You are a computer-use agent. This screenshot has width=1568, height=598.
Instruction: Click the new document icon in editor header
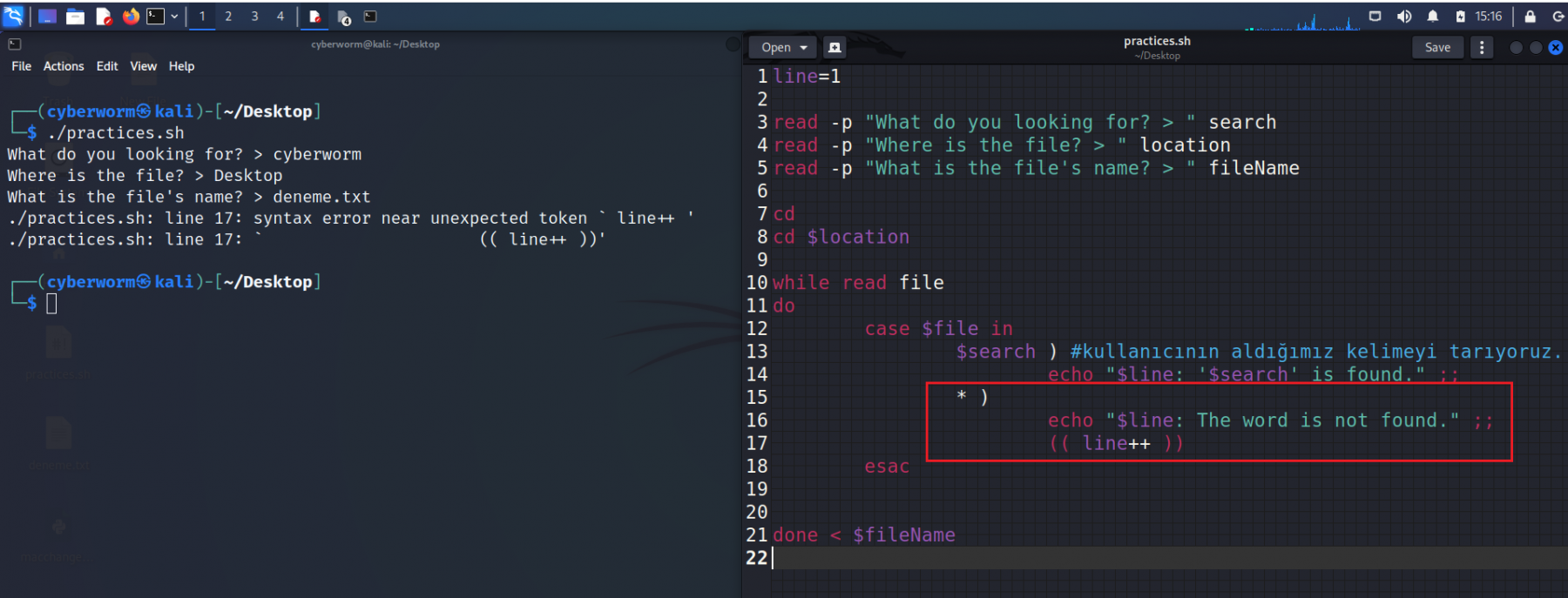tap(834, 47)
